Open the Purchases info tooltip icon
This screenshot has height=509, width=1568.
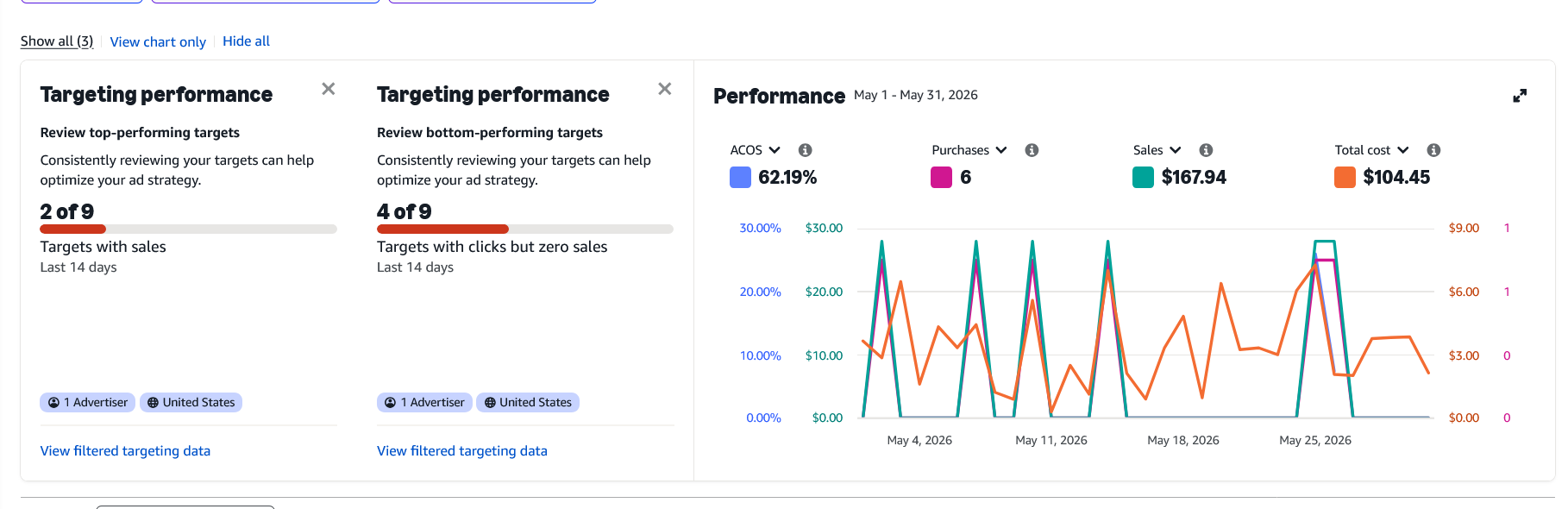click(x=1032, y=150)
